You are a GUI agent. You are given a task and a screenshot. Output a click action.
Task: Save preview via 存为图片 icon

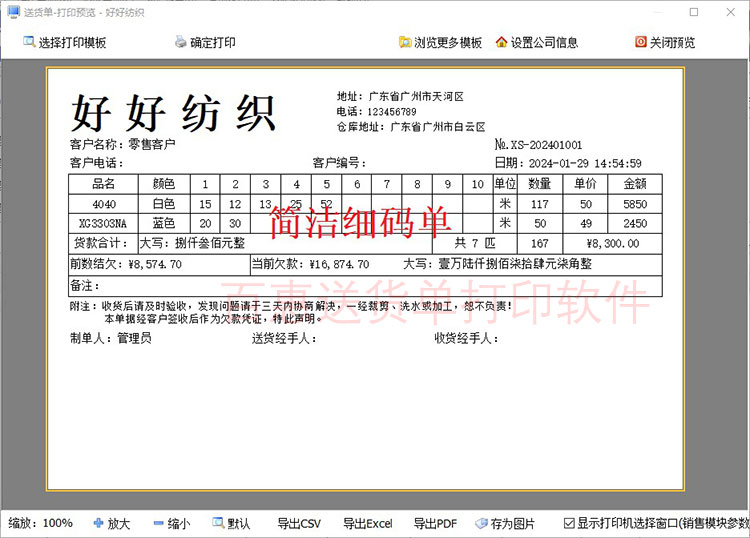[481, 523]
